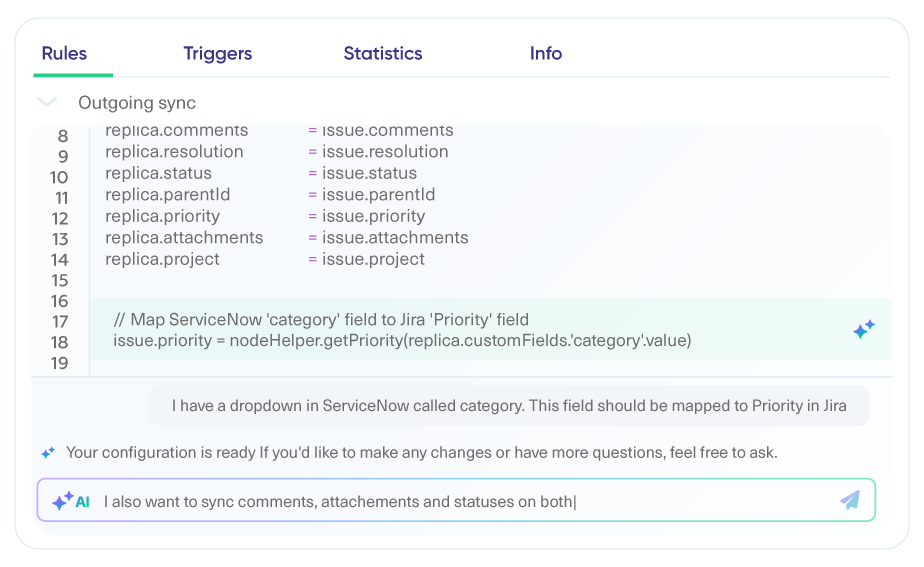Click the user message about category dropdown
The width and height of the screenshot is (924, 567).
click(x=509, y=406)
